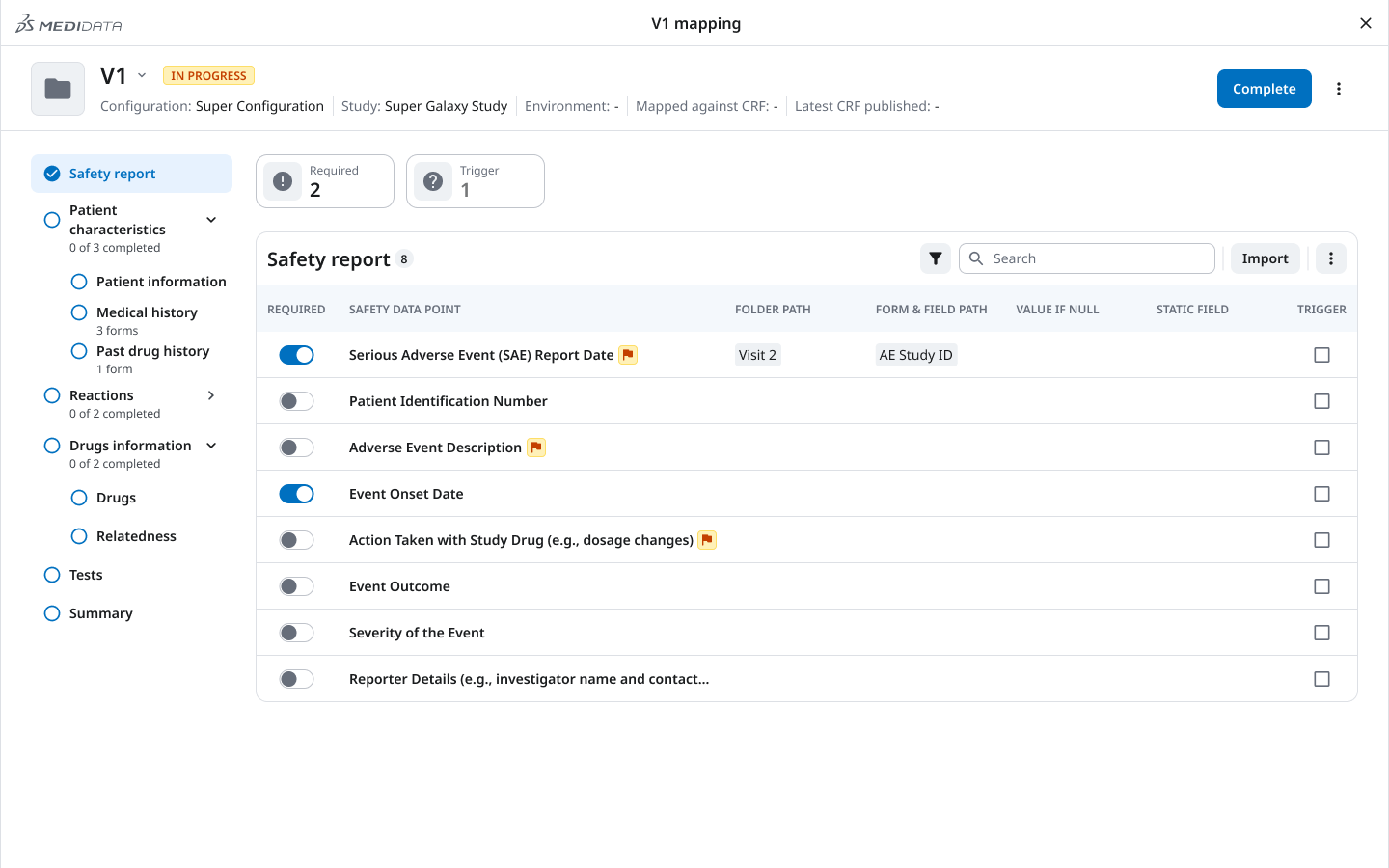
Task: Check Trigger for Adverse Event Description
Action: [1321, 448]
